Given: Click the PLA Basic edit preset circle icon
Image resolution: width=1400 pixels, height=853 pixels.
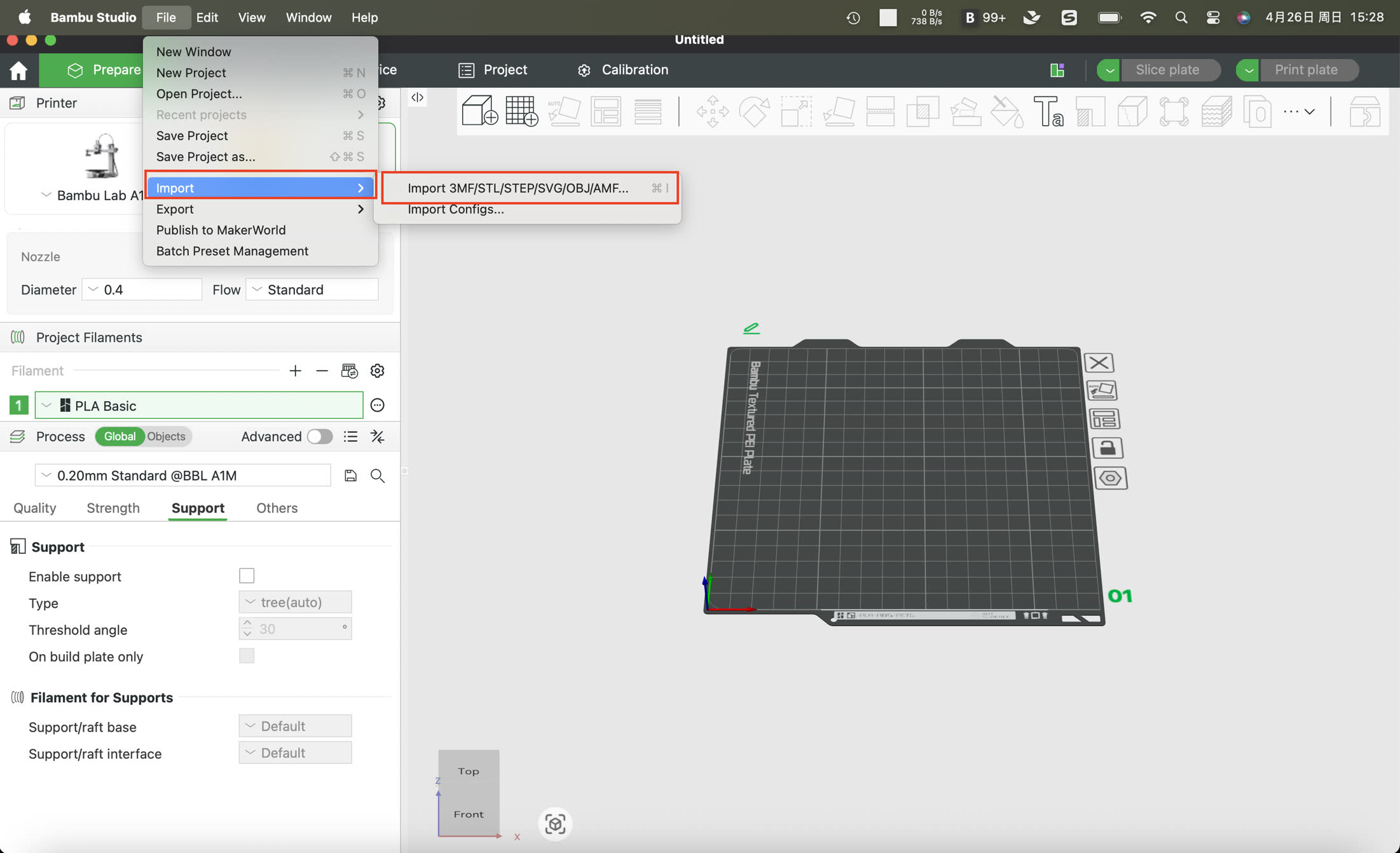Looking at the screenshot, I should point(378,405).
